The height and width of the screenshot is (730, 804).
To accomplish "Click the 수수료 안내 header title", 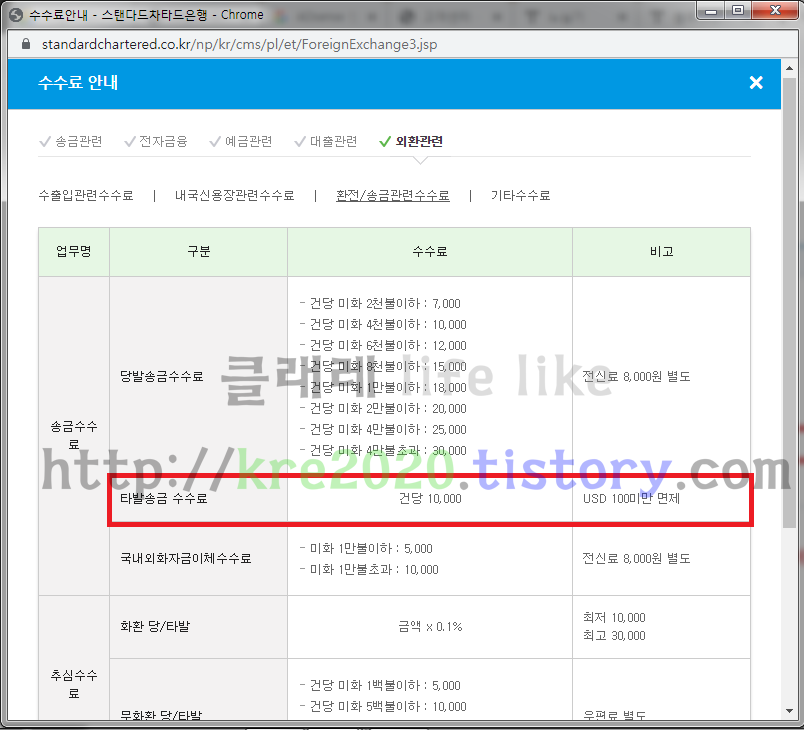I will [78, 83].
